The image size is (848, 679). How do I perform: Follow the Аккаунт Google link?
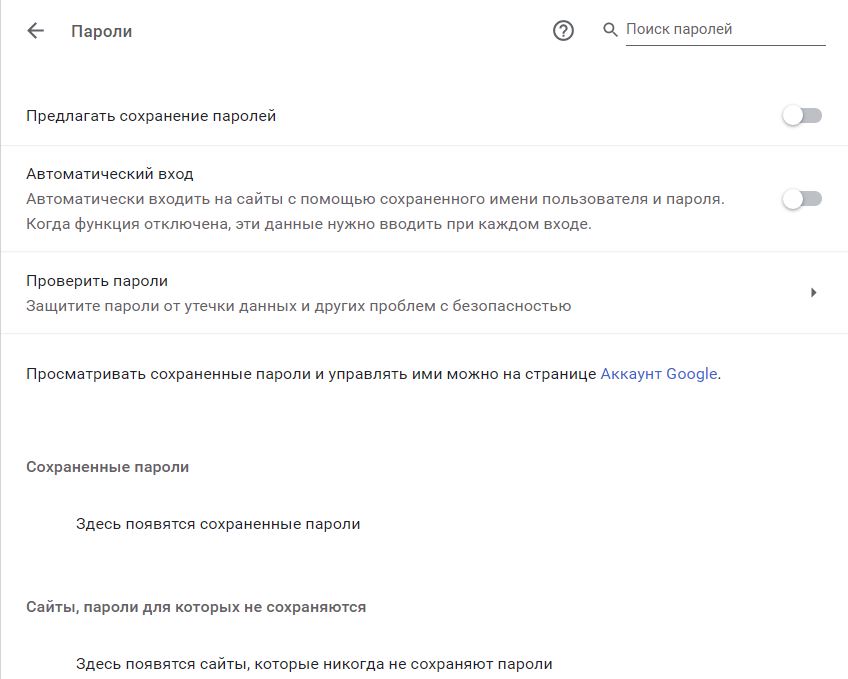pyautogui.click(x=659, y=374)
